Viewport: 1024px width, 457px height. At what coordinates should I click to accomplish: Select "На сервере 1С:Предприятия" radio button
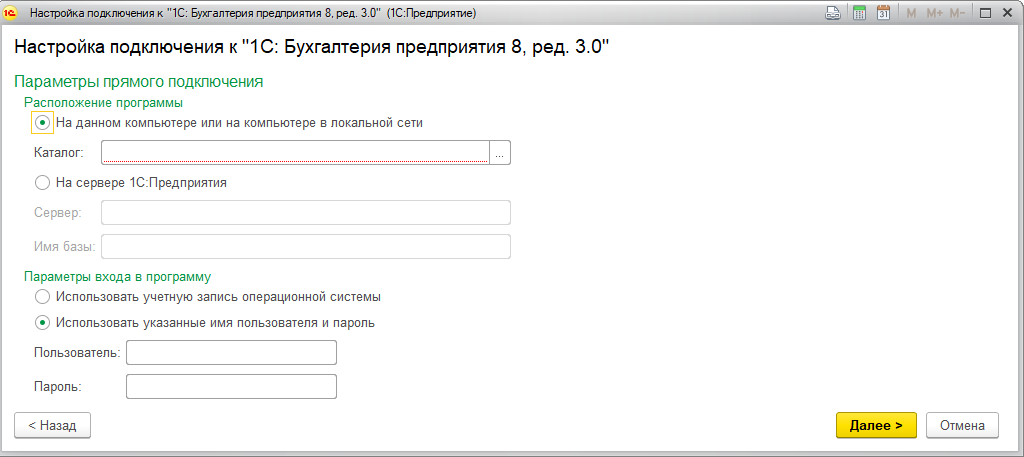[42, 183]
